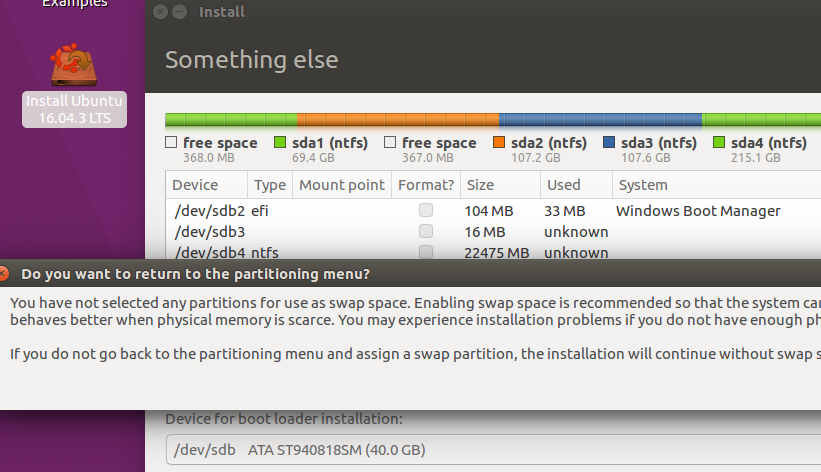This screenshot has height=472, width=821.
Task: Toggle Format checkbox for /dev/sdb2
Action: point(426,210)
